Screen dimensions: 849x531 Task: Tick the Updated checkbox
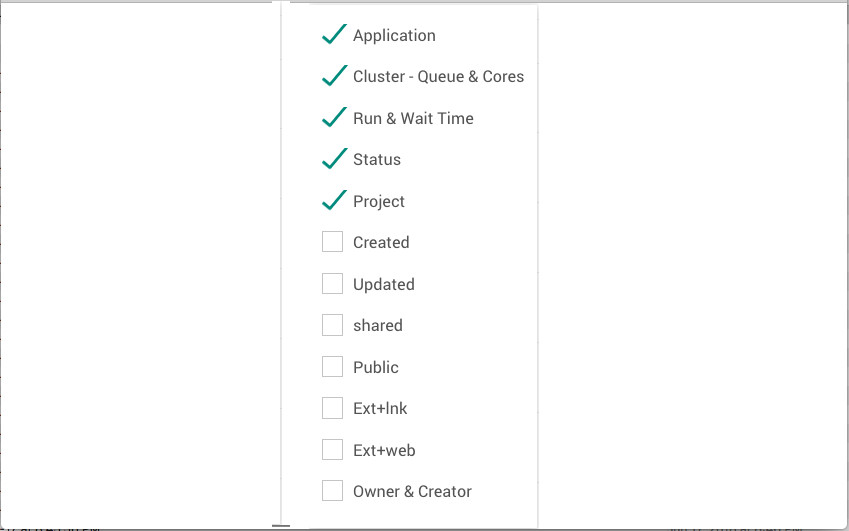pyautogui.click(x=333, y=284)
